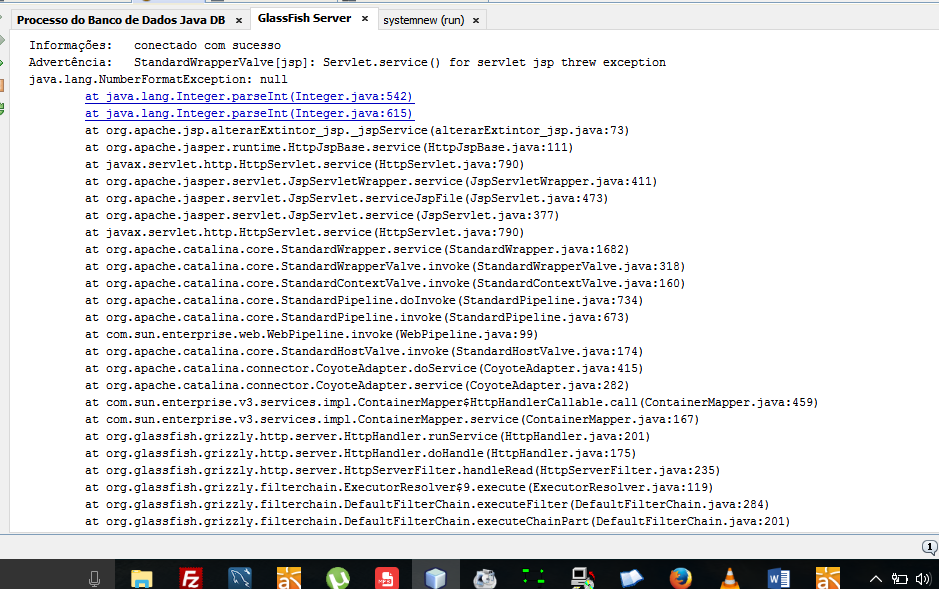Click the HttpJspBase.java:111 stack line
Image resolution: width=939 pixels, height=589 pixels.
tap(329, 147)
